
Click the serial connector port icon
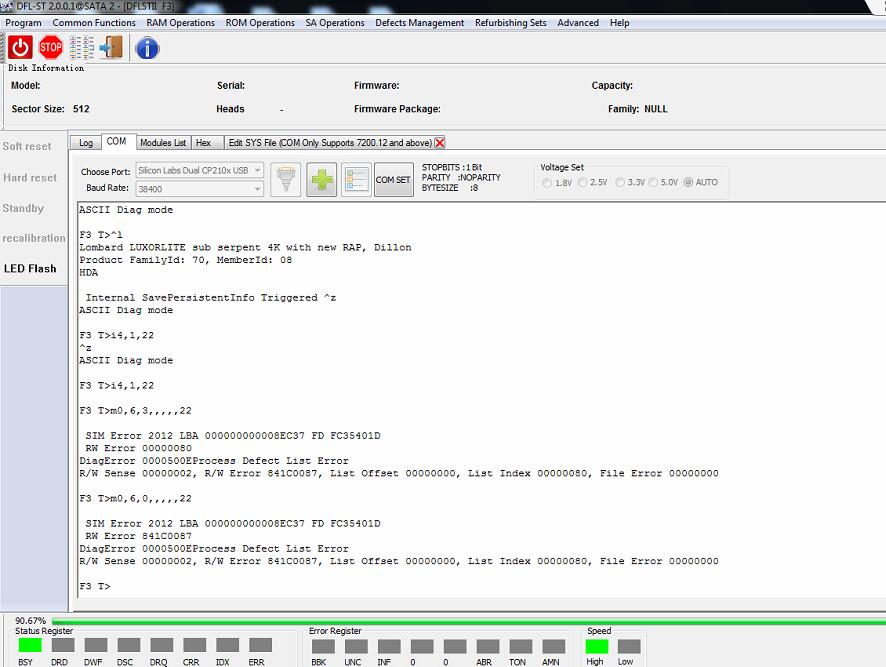(285, 180)
